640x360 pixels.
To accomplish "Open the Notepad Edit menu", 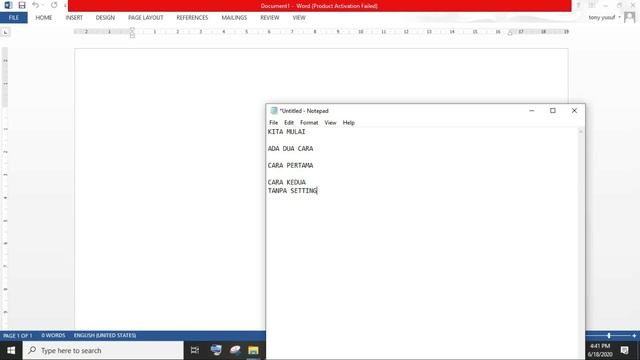I will pos(289,122).
